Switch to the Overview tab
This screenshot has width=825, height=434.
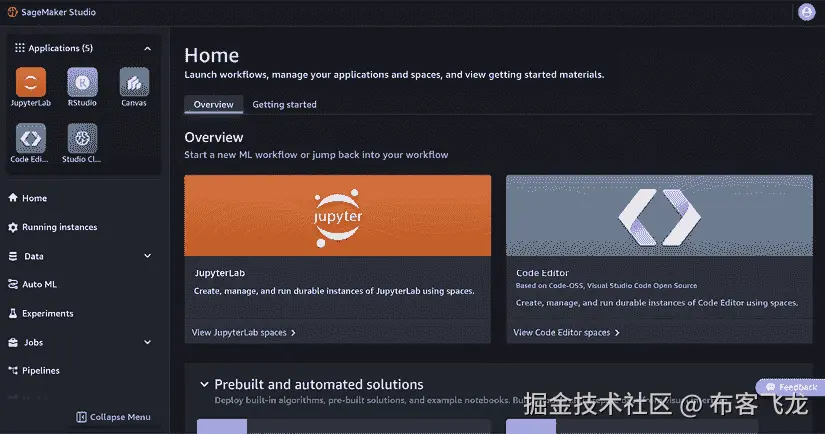pos(213,104)
